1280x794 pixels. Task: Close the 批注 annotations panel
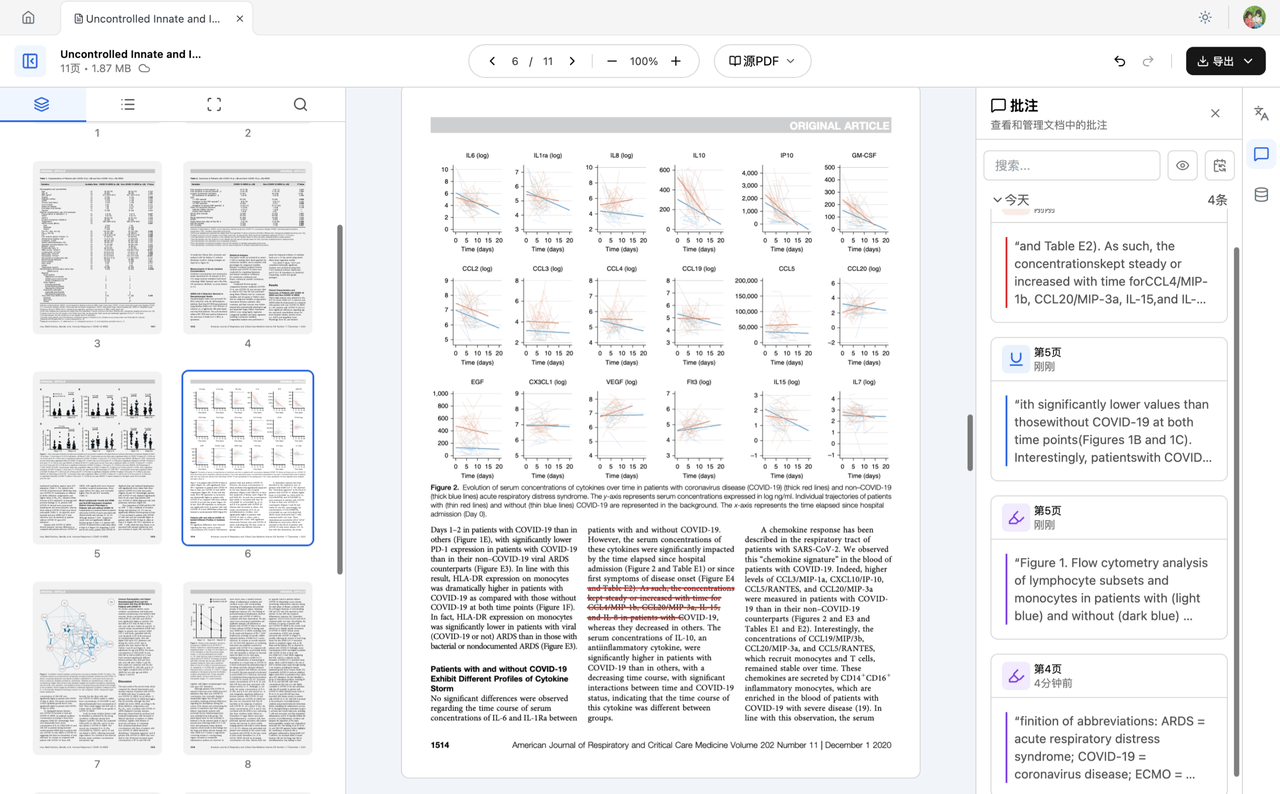[1215, 113]
